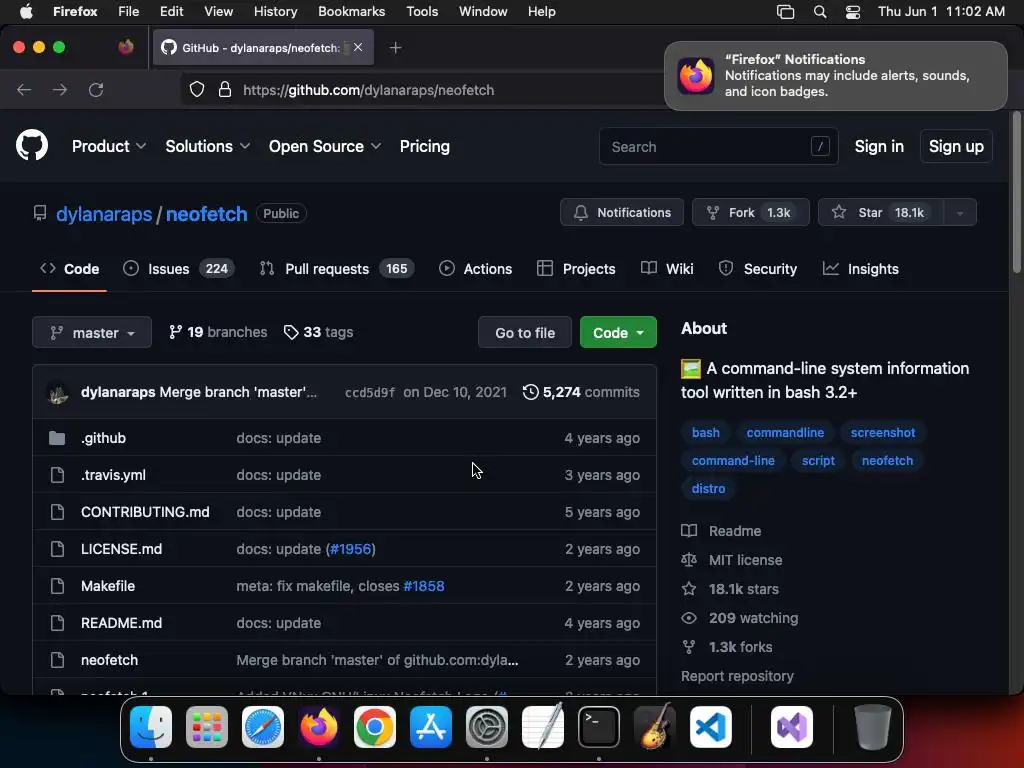Open the dylanaraps owner link
The image size is (1024, 768).
pos(104,214)
